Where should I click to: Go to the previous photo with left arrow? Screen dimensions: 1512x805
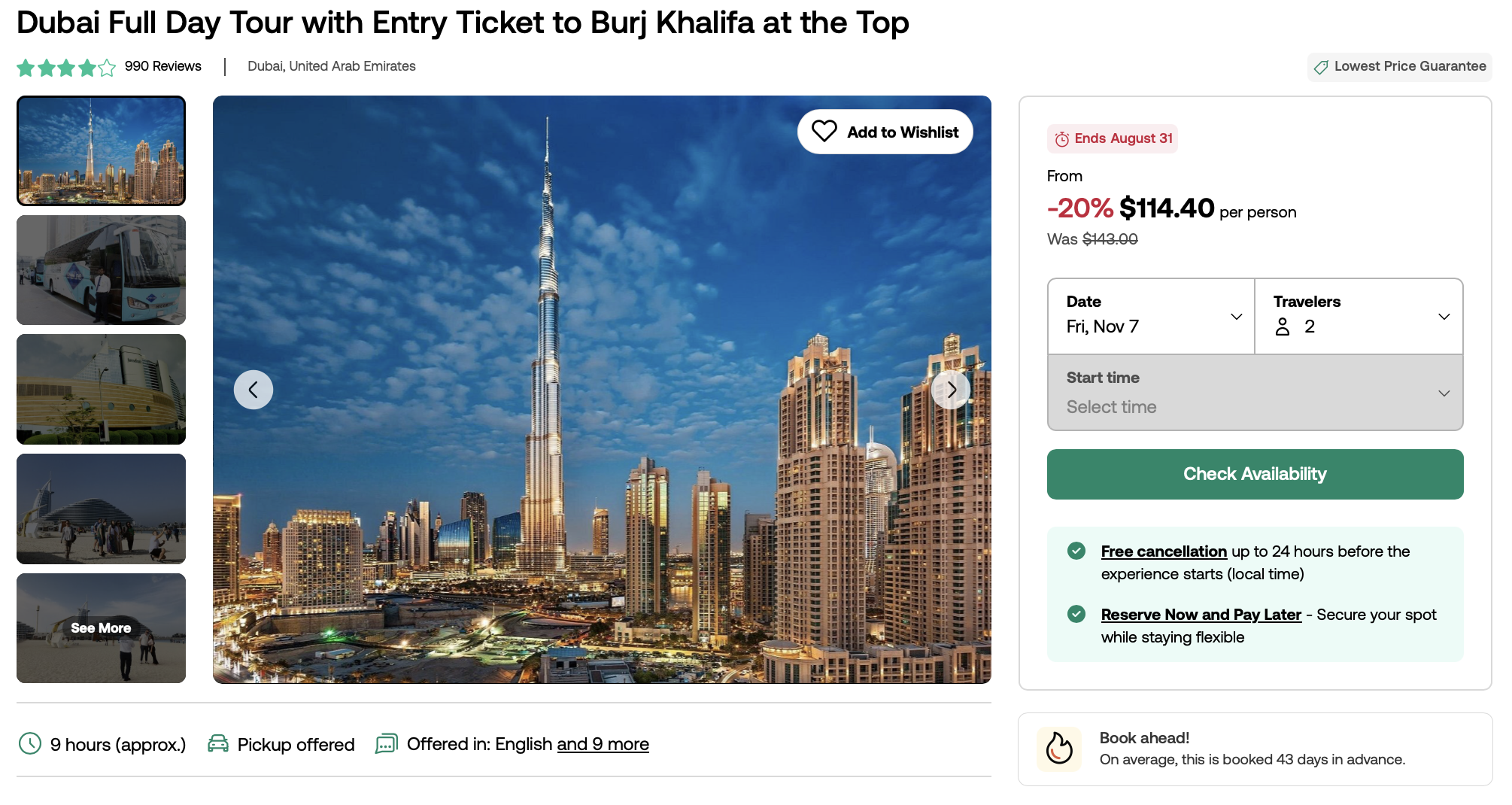(254, 390)
